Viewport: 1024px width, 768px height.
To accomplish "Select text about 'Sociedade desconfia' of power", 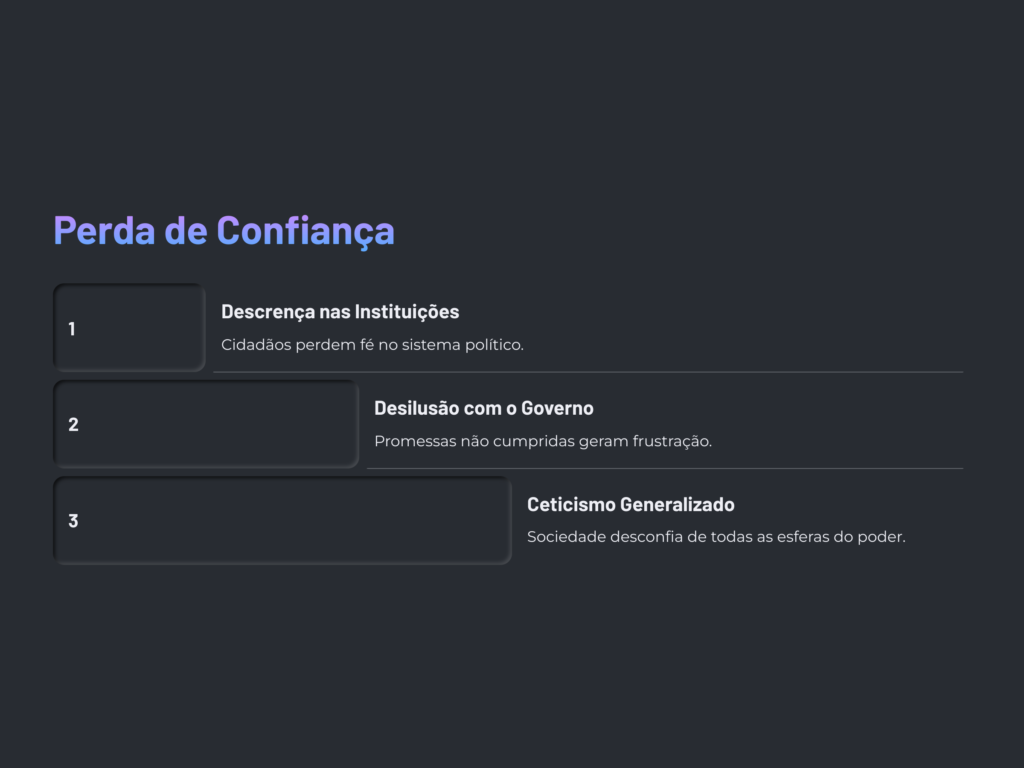I will pos(716,537).
